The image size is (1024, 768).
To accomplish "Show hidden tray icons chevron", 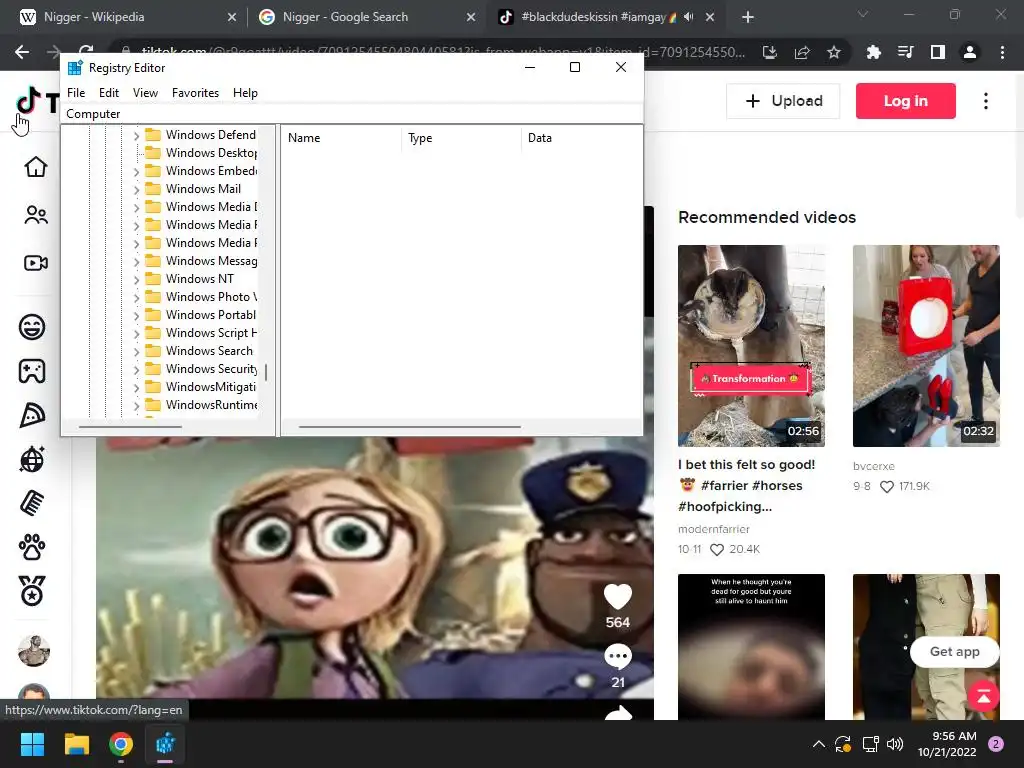I will [x=818, y=744].
